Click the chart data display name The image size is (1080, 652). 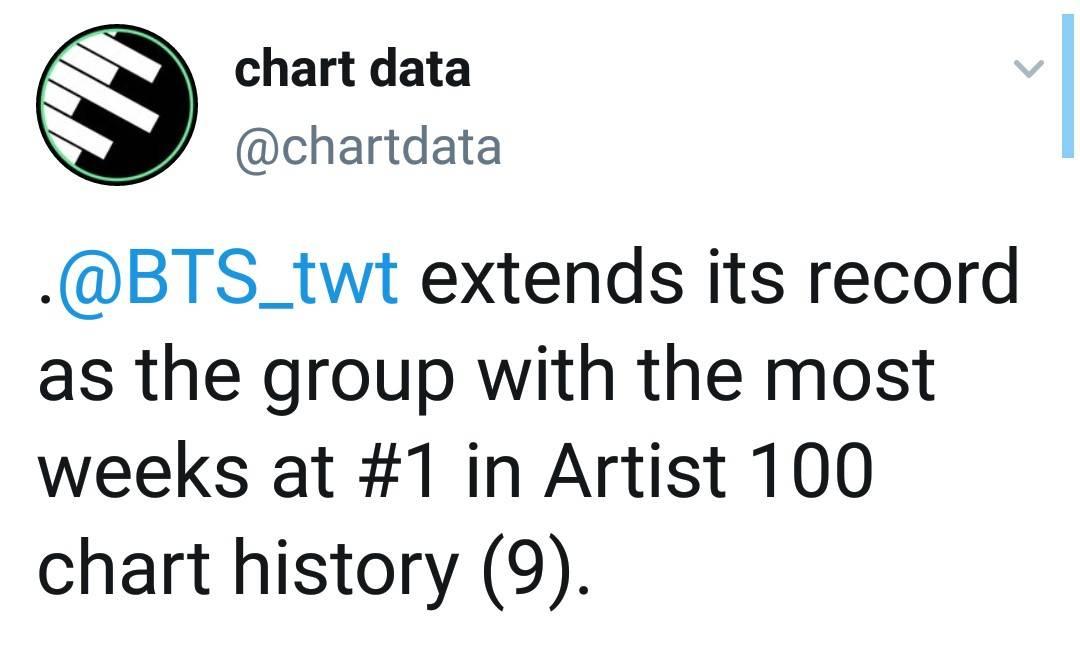[x=352, y=70]
